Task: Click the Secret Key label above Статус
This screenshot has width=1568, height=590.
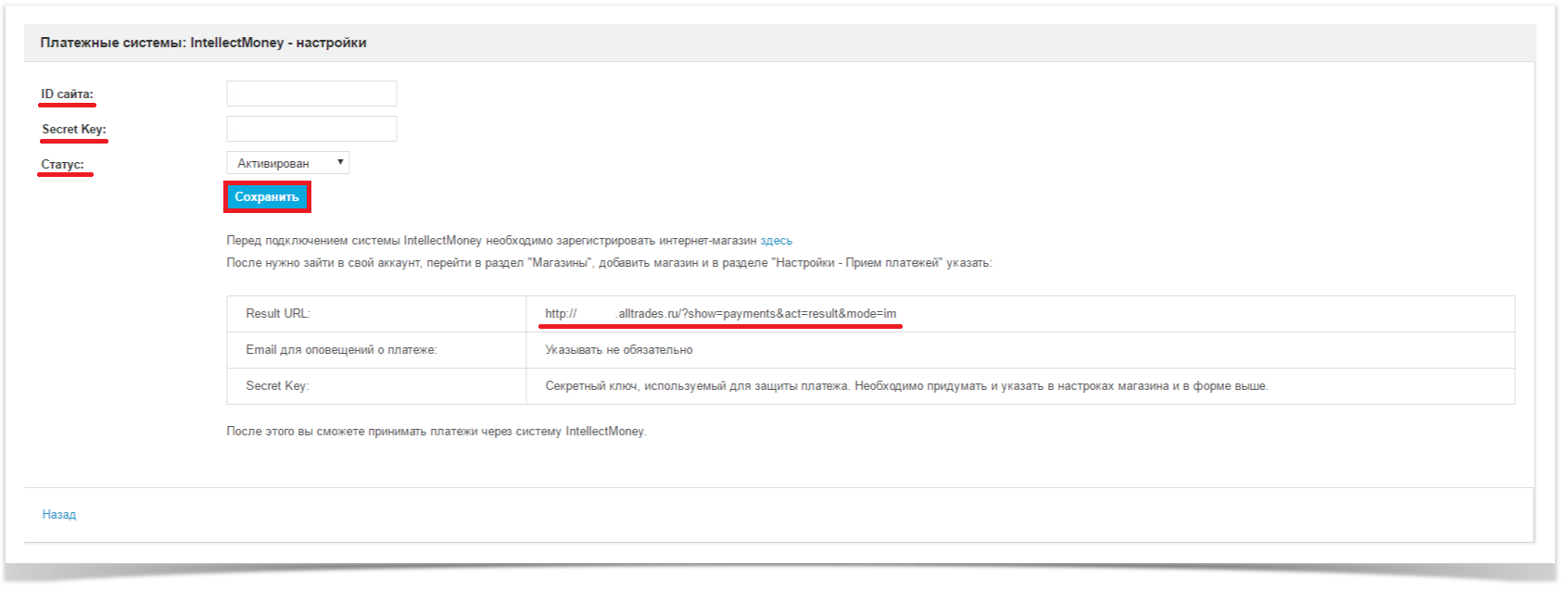Action: click(73, 130)
